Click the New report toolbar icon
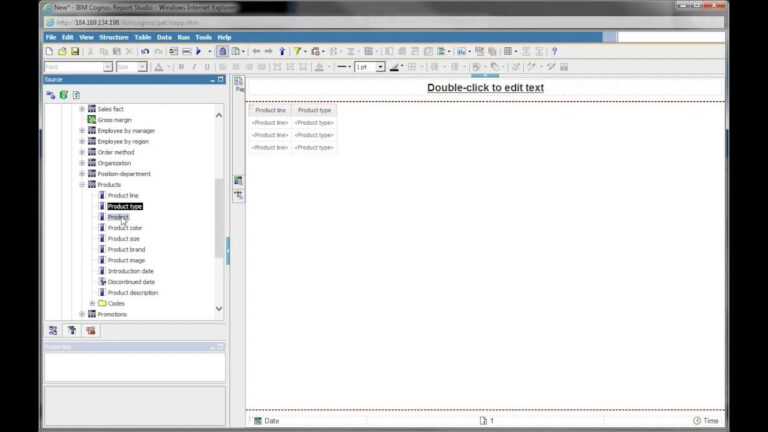 pos(49,51)
